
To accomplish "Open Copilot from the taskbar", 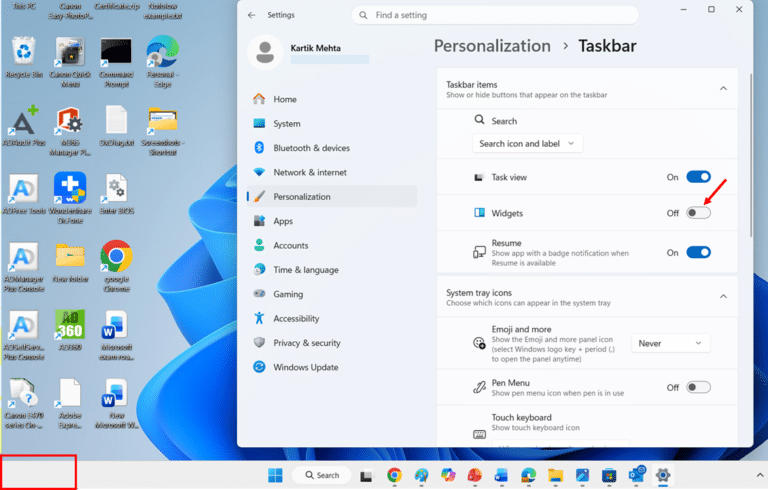I will [x=448, y=475].
